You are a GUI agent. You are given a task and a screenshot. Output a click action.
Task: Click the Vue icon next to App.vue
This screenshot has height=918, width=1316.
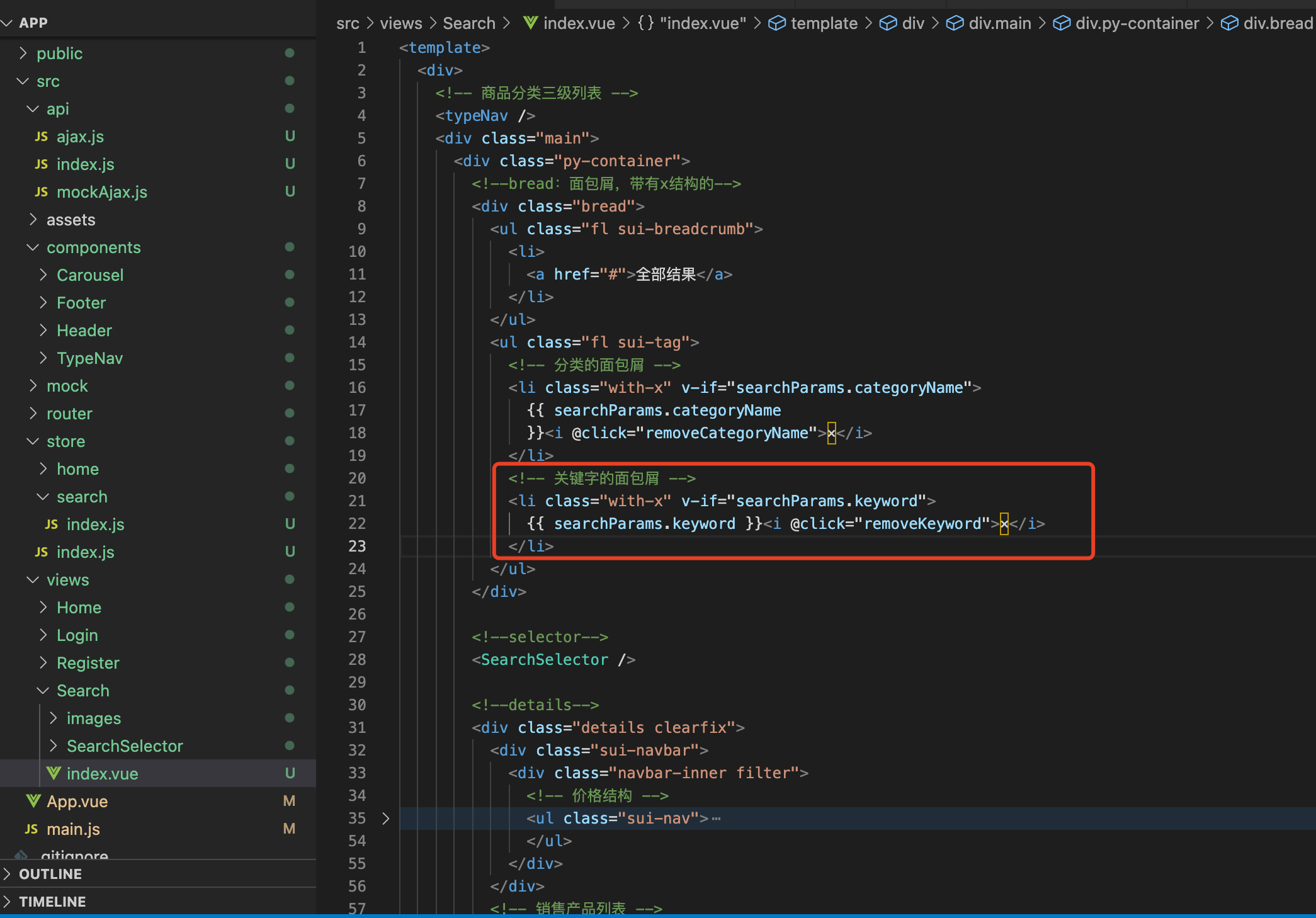pos(33,802)
